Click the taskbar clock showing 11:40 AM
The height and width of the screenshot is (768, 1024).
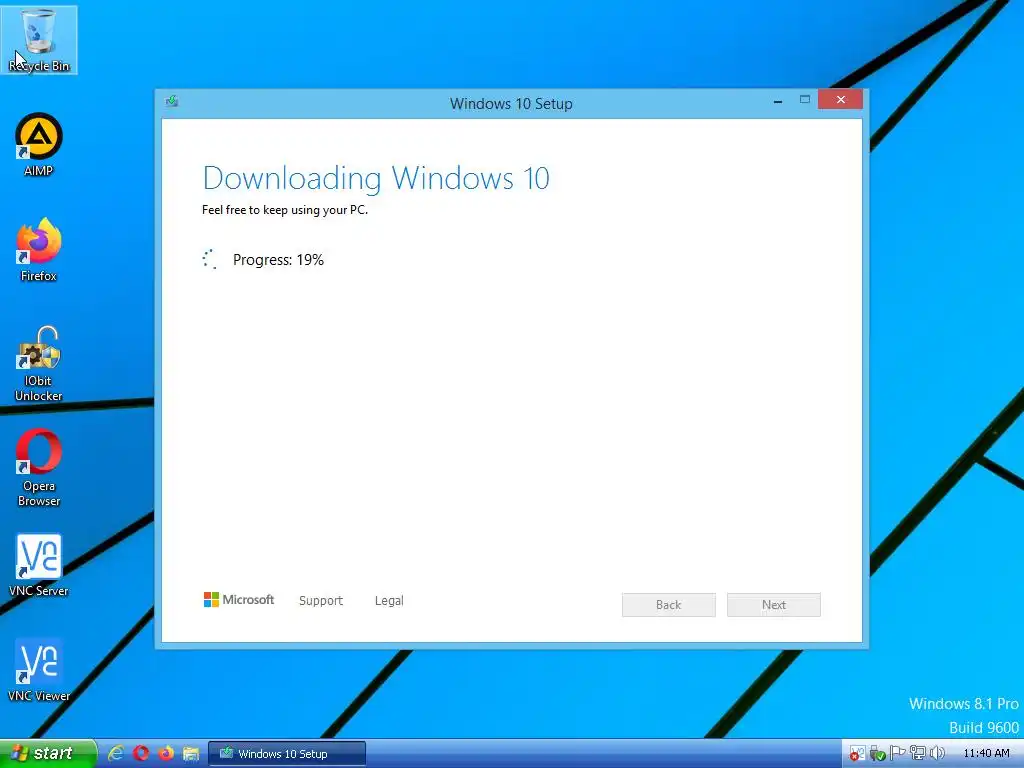(x=986, y=753)
